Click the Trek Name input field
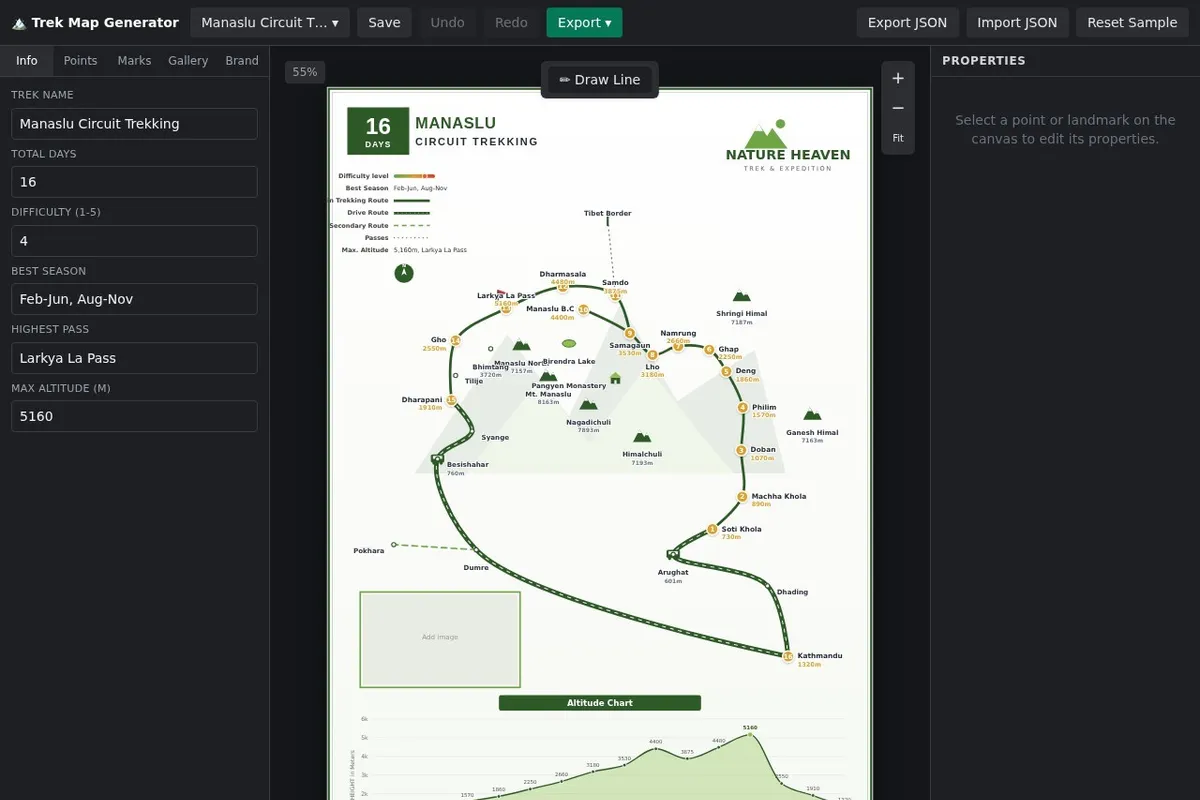The image size is (1200, 800). point(134,124)
